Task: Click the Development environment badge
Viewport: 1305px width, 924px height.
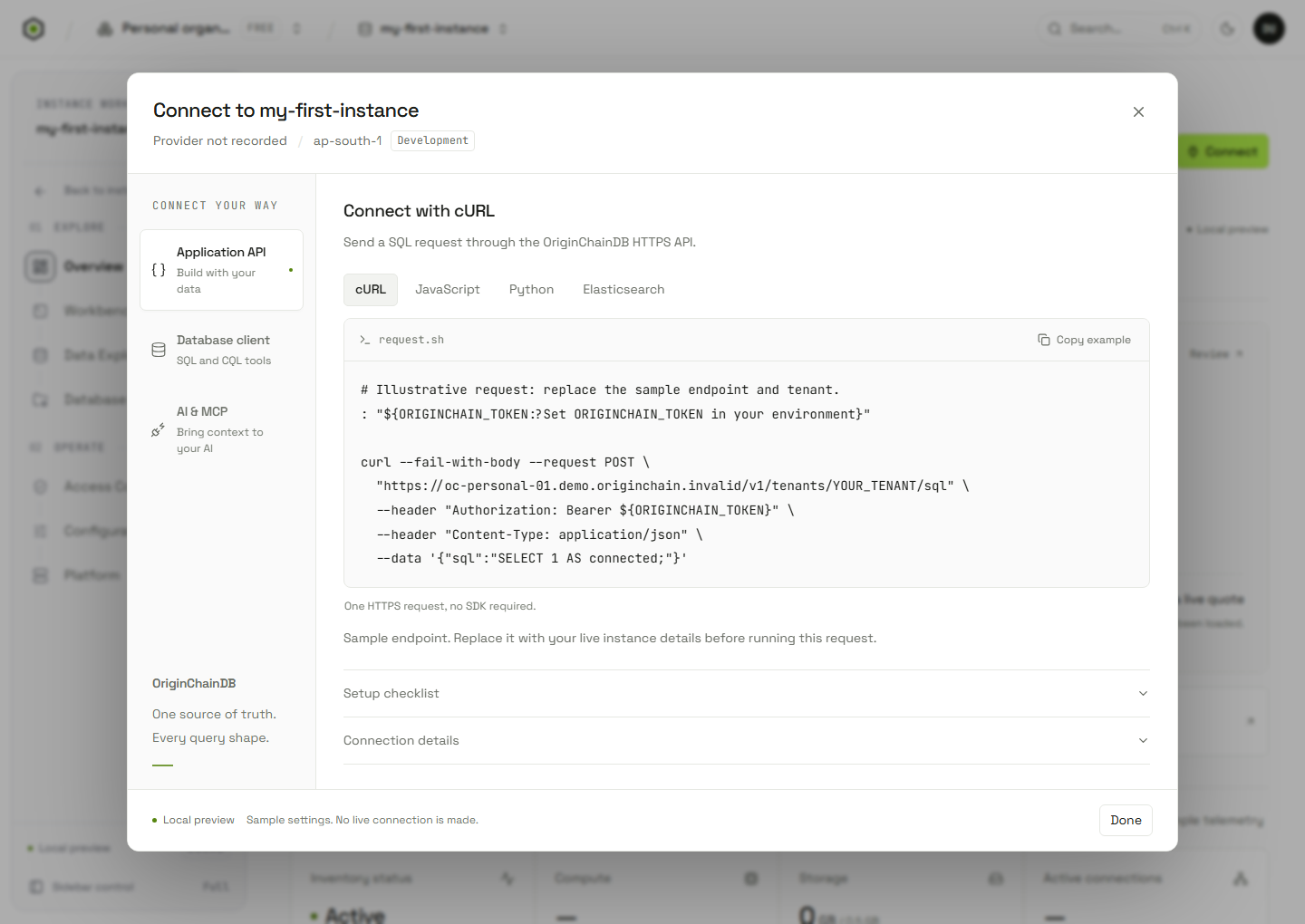Action: pyautogui.click(x=432, y=140)
